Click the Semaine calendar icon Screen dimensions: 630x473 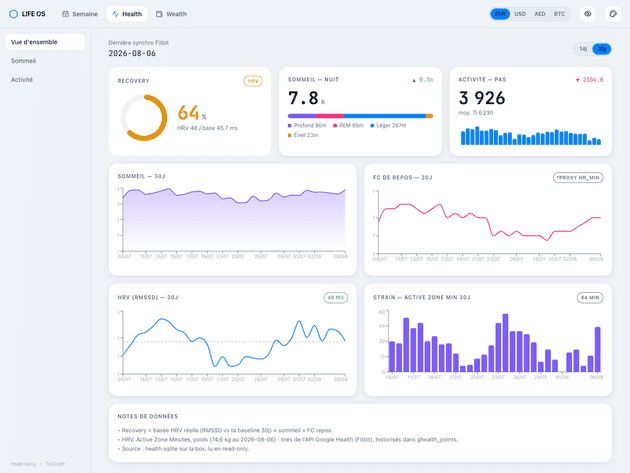(x=65, y=14)
